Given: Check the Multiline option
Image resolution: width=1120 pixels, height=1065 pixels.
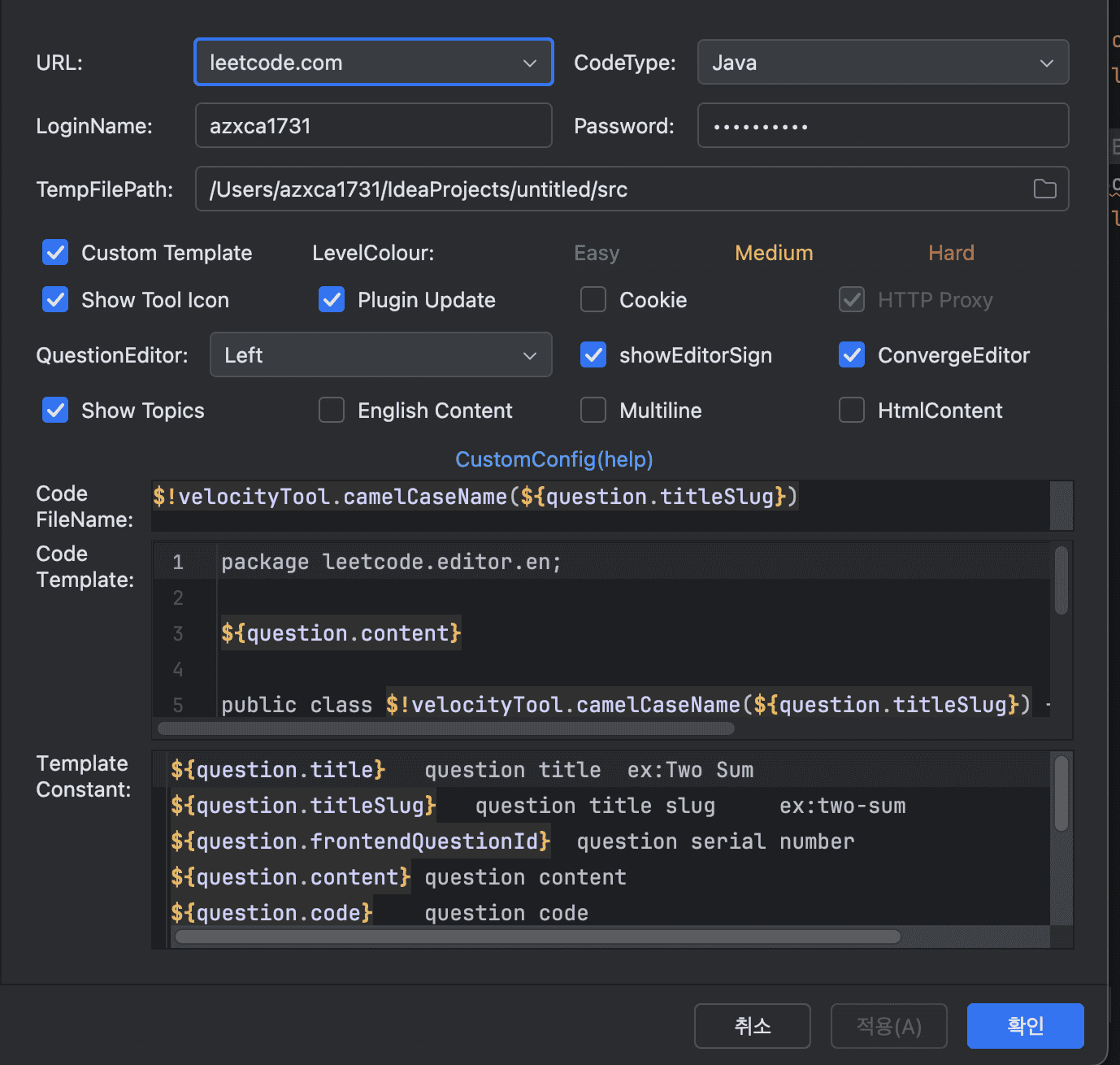Looking at the screenshot, I should point(593,411).
